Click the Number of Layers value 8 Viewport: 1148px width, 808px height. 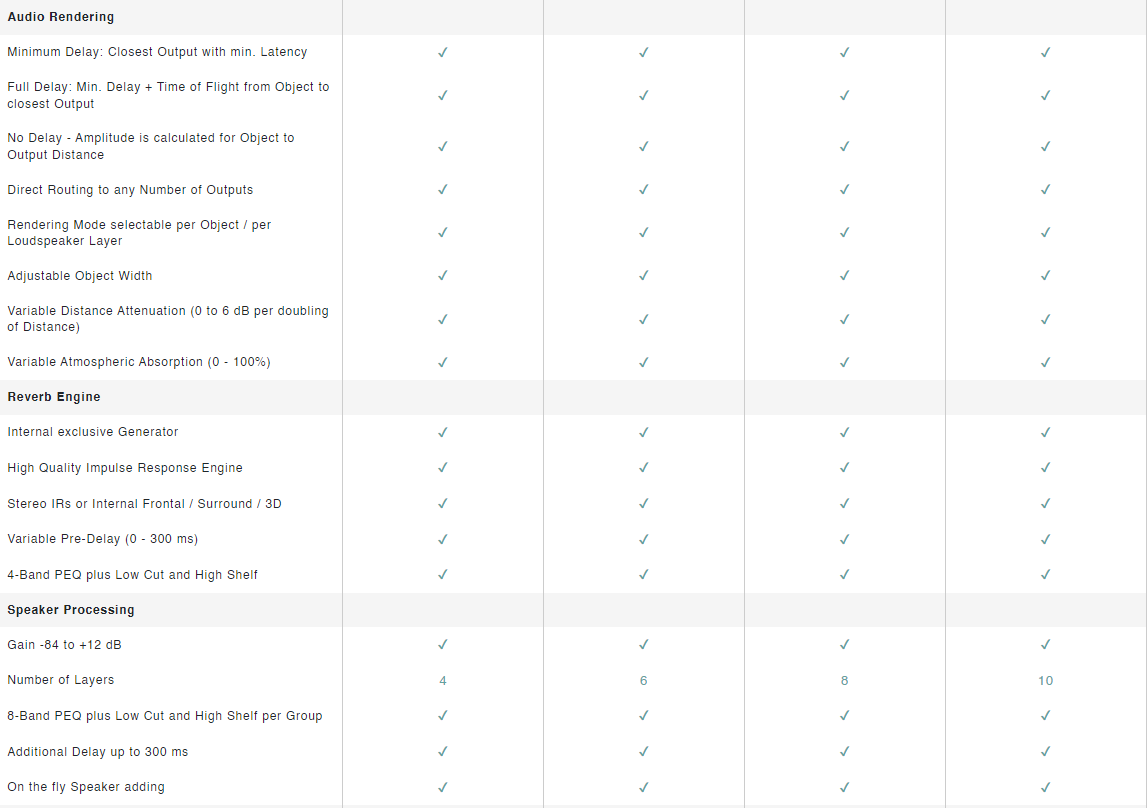tap(845, 681)
